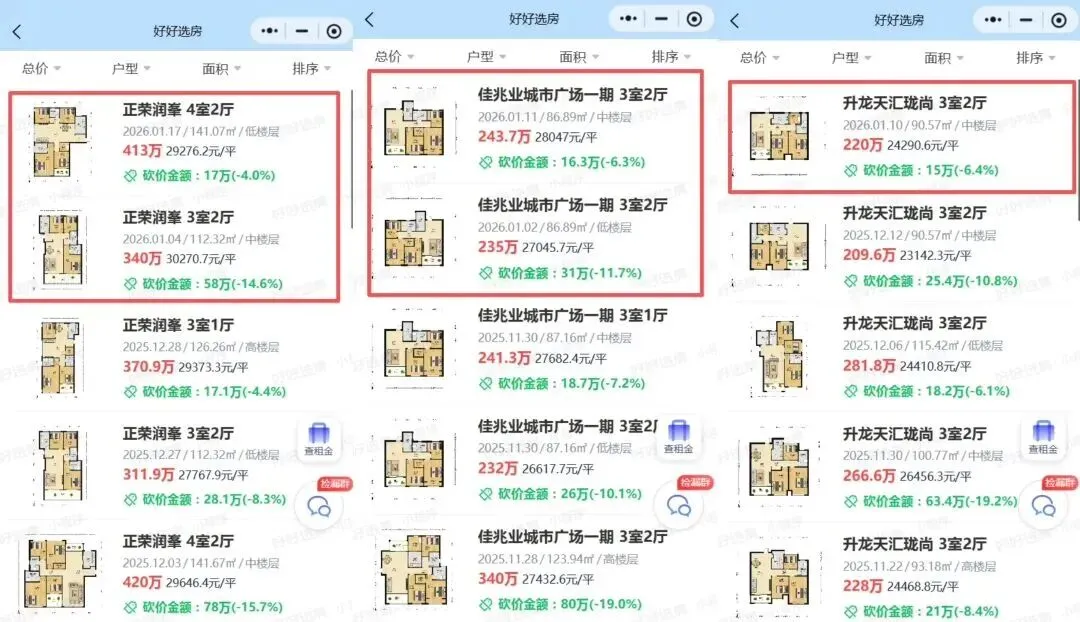Open 正荣润峯 3室1厅 listing title
The width and height of the screenshot is (1080, 622).
point(178,325)
